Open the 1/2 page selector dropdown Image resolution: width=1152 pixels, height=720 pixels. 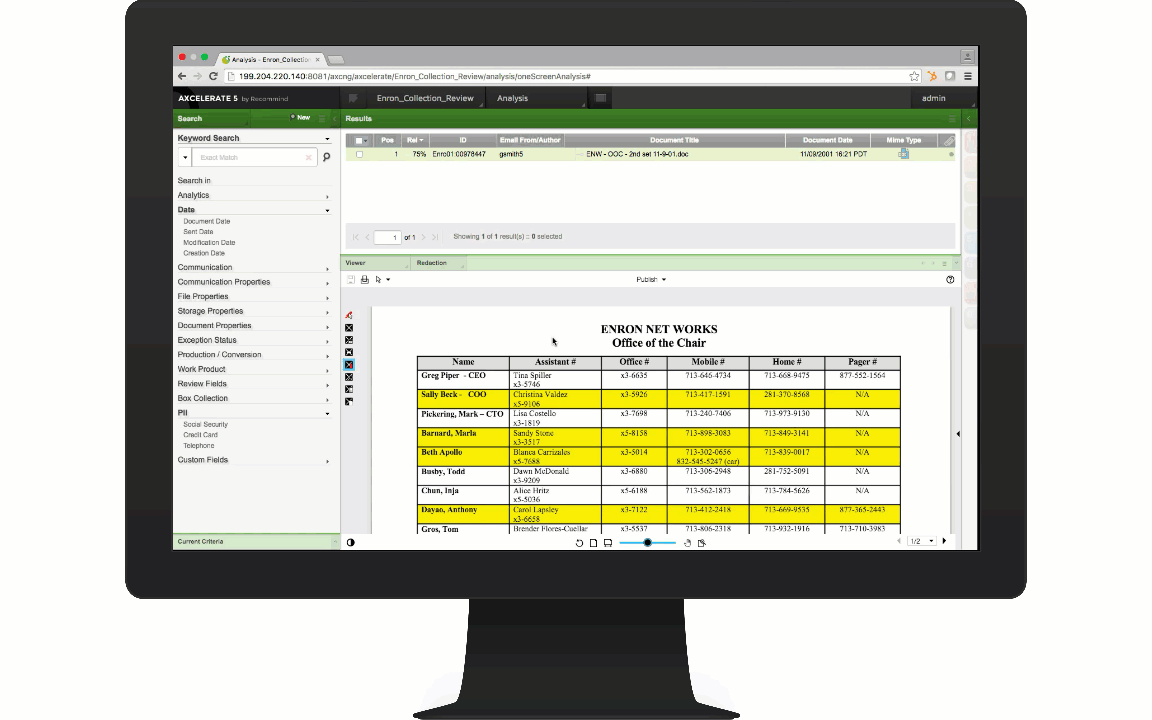tap(922, 541)
